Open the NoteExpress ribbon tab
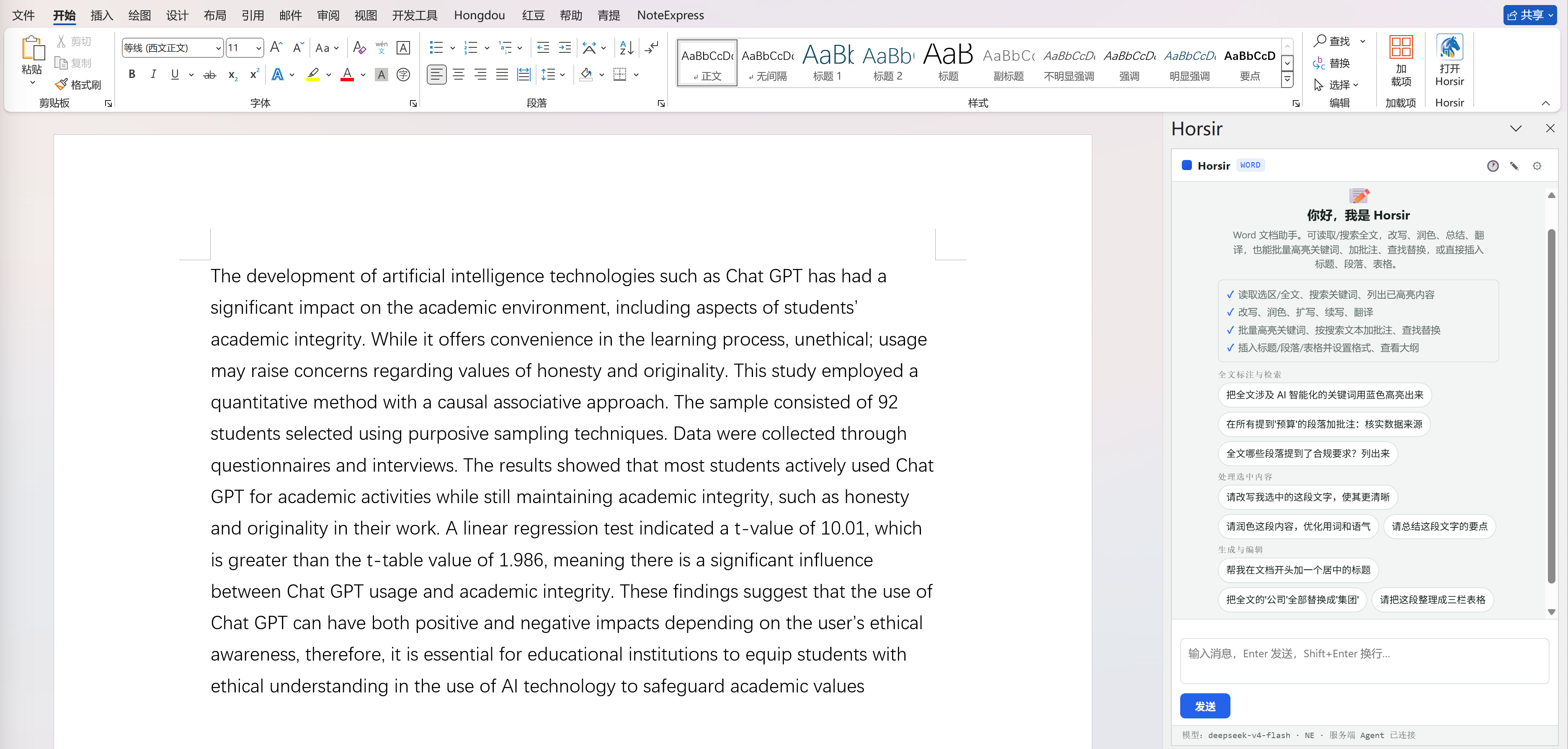1568x749 pixels. (670, 15)
